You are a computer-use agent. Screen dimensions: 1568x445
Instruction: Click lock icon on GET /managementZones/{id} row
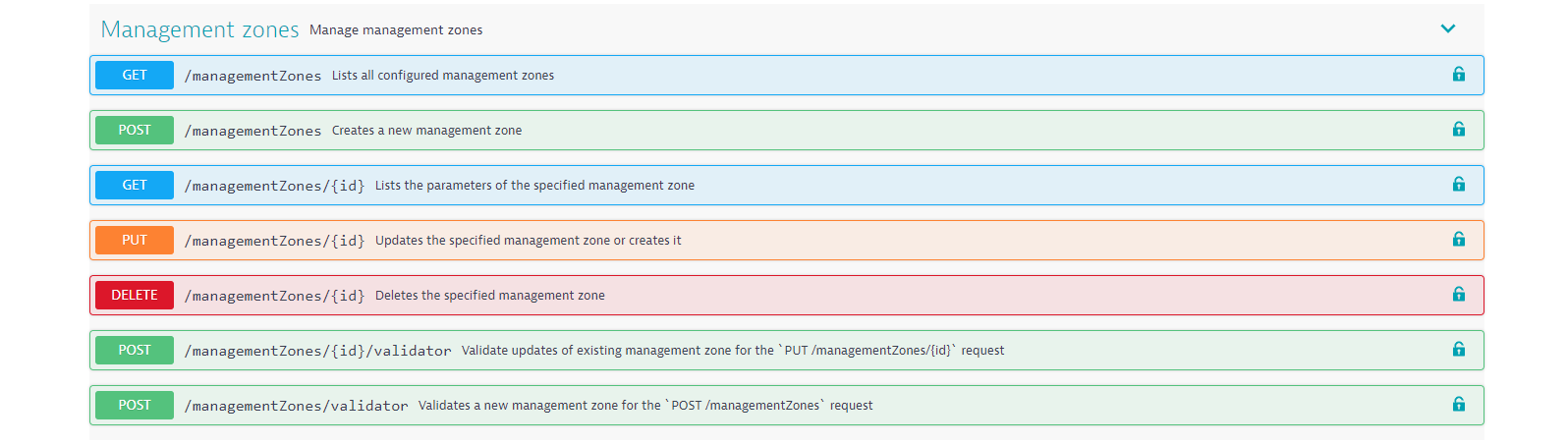click(x=1459, y=185)
